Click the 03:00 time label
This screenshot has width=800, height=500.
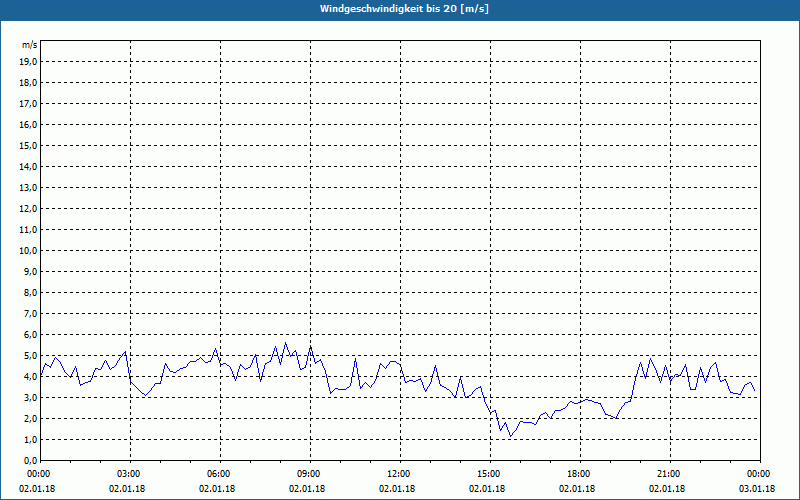[131, 474]
